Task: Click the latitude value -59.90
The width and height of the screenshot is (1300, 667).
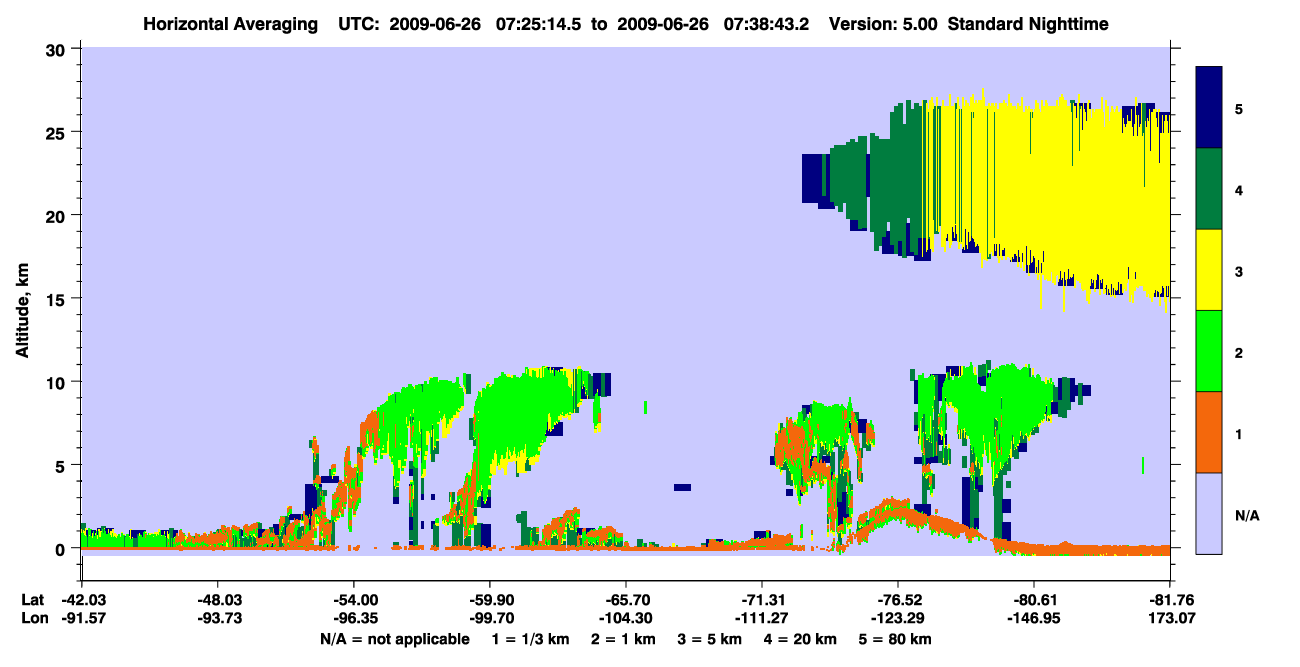Action: point(490,600)
